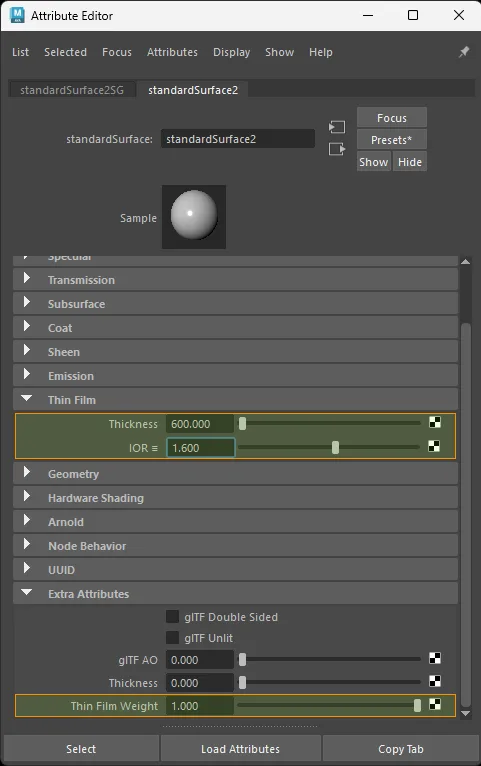Viewport: 481px width, 766px height.
Task: Click the standardSurface name input field
Action: [238, 139]
